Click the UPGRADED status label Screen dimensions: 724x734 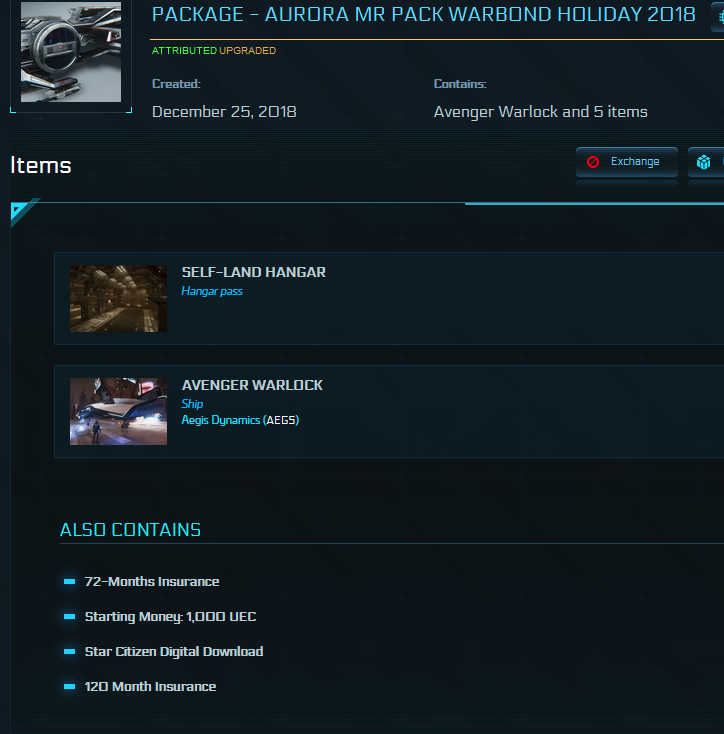[248, 51]
